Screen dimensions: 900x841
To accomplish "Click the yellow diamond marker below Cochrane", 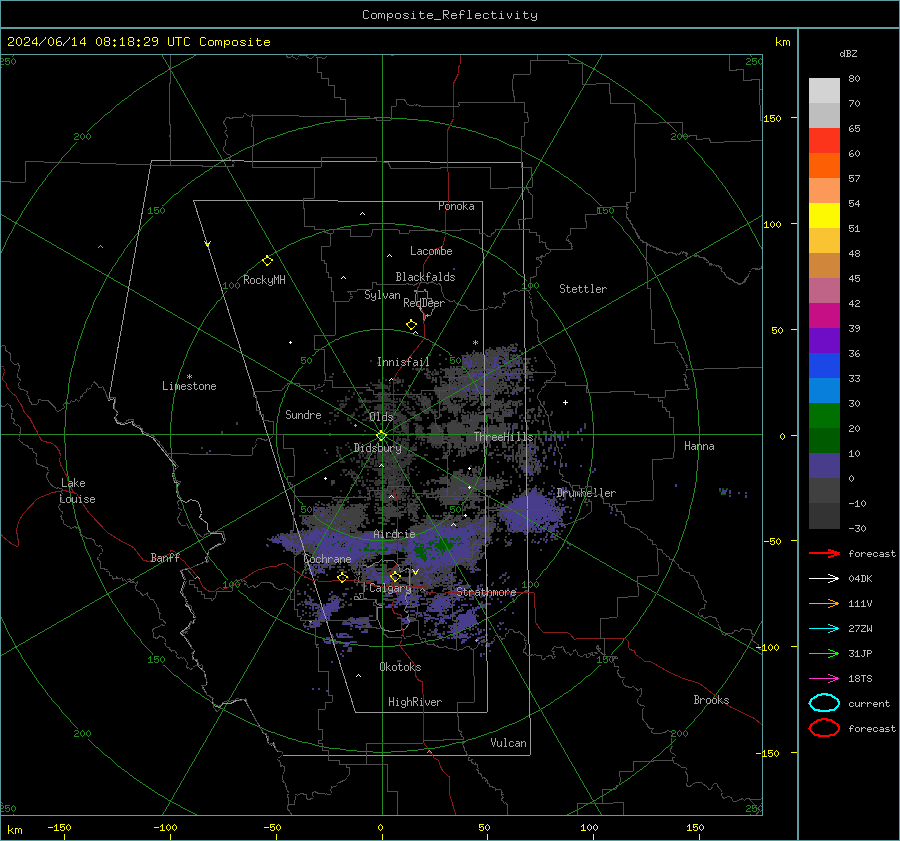I will 342,577.
